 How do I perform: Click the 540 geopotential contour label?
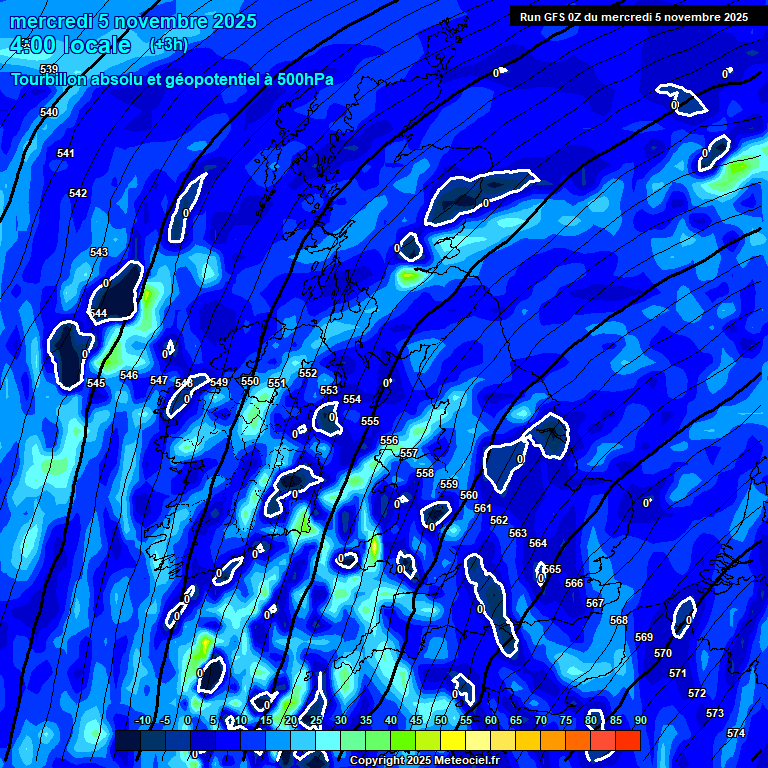(49, 112)
